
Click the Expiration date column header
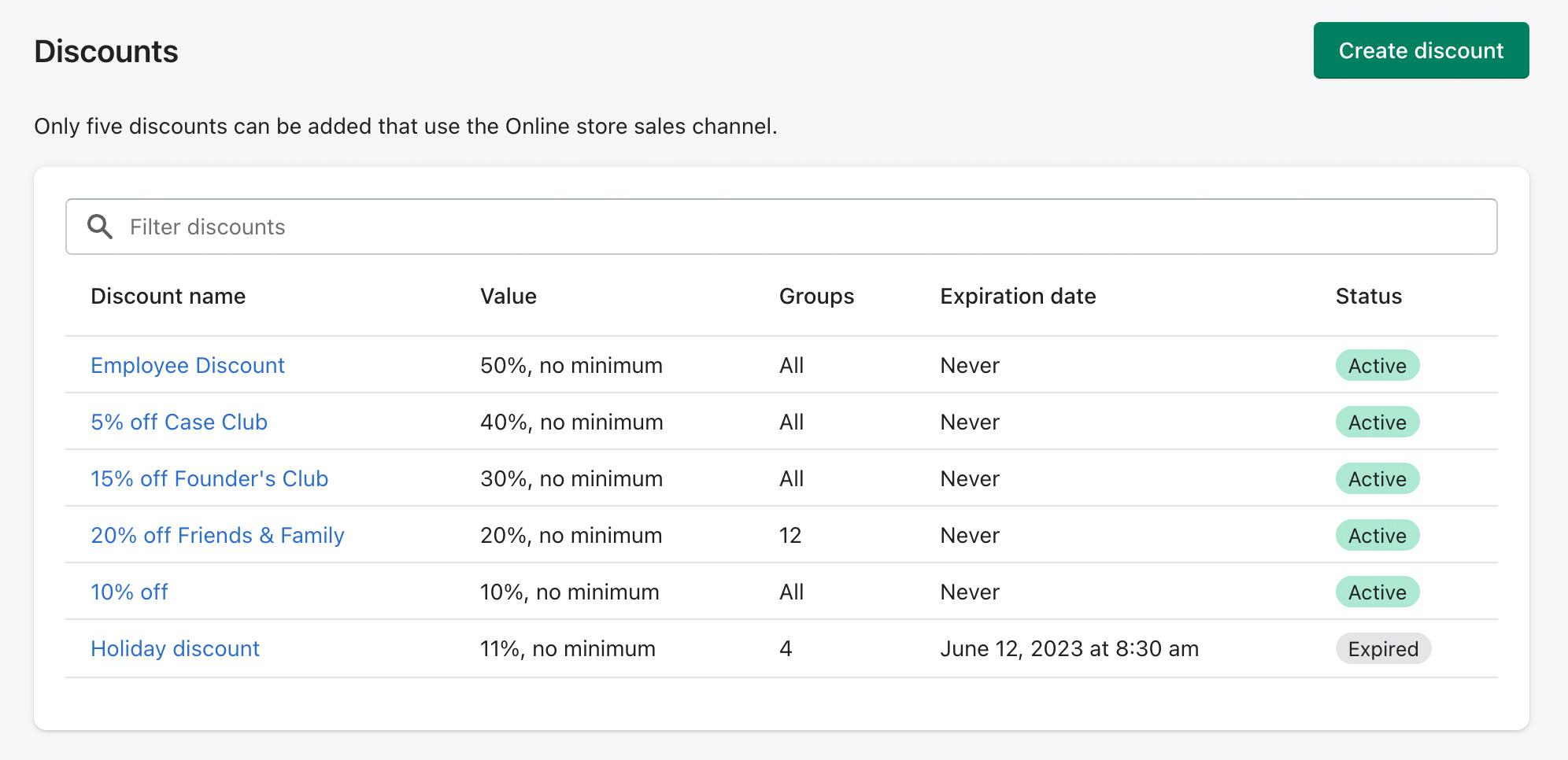1018,296
